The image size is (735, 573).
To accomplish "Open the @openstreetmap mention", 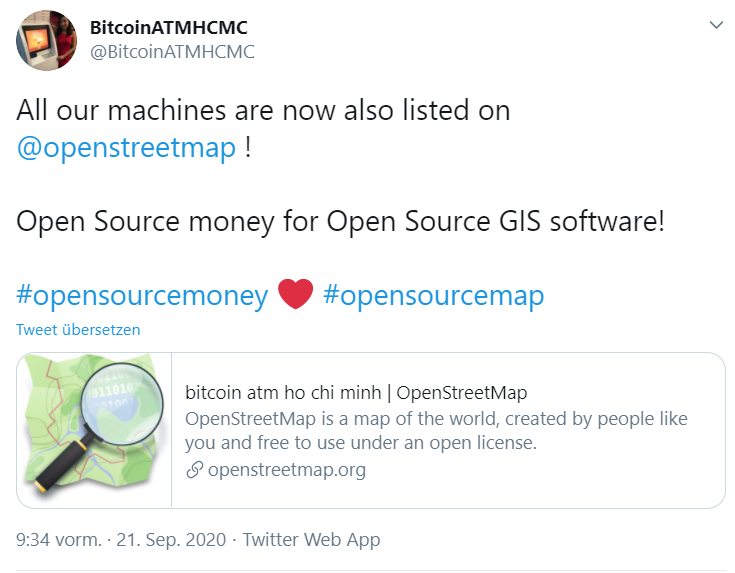I will (126, 148).
